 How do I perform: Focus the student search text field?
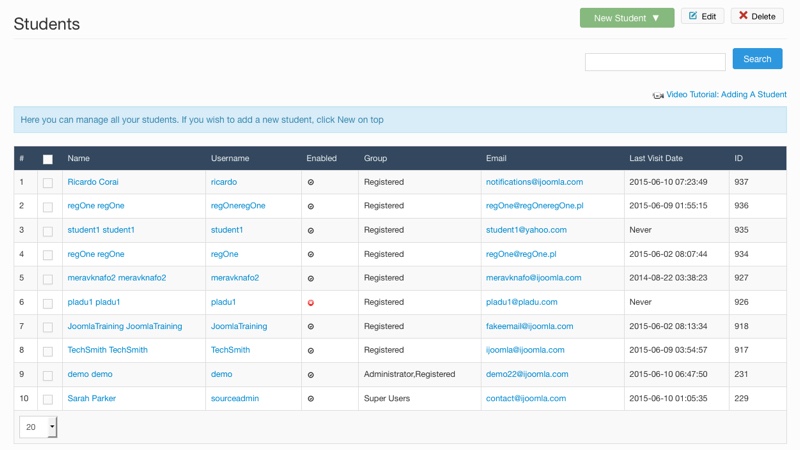[655, 62]
